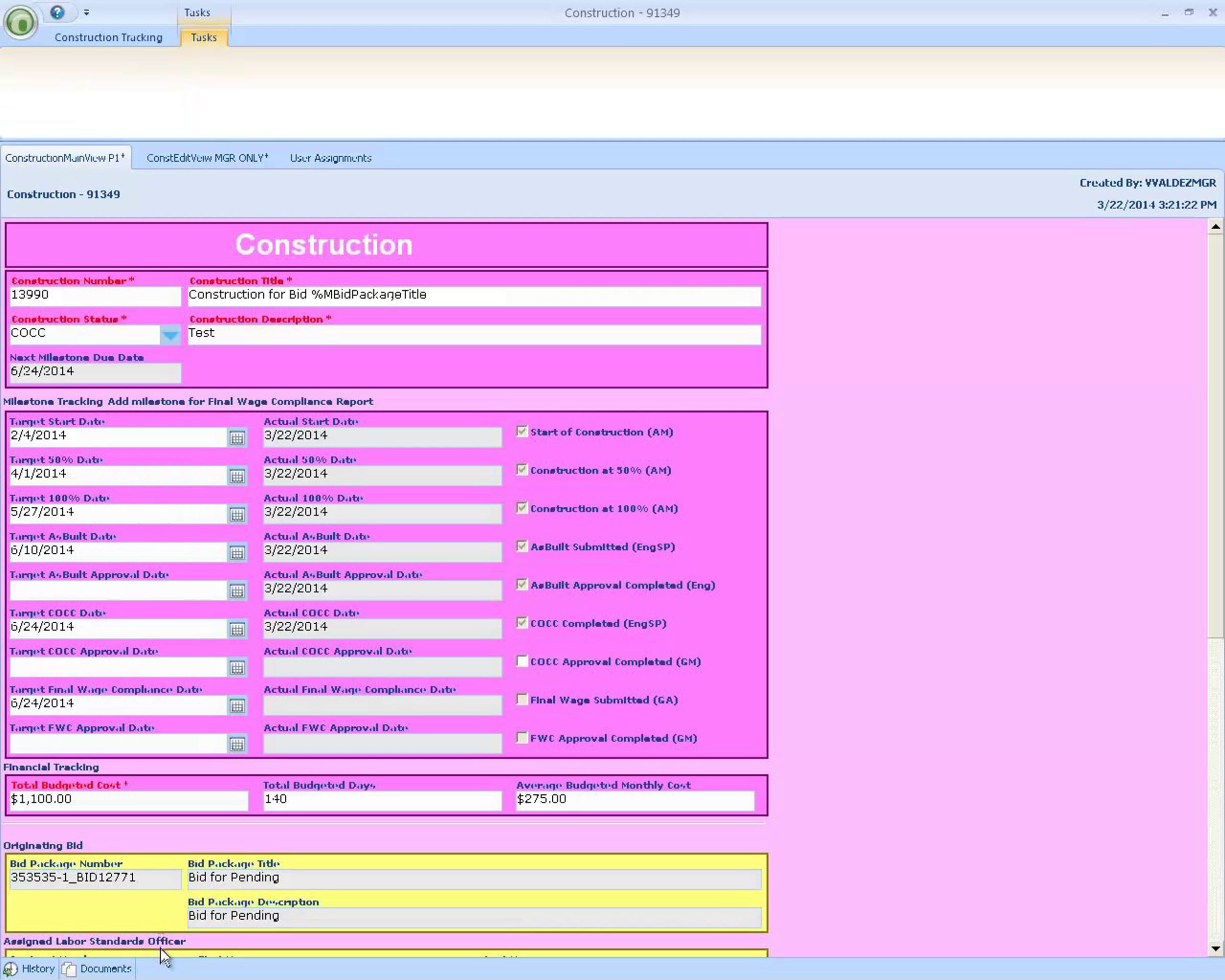Click the 'Originating Bid' section heading
The image size is (1225, 980).
coord(43,846)
